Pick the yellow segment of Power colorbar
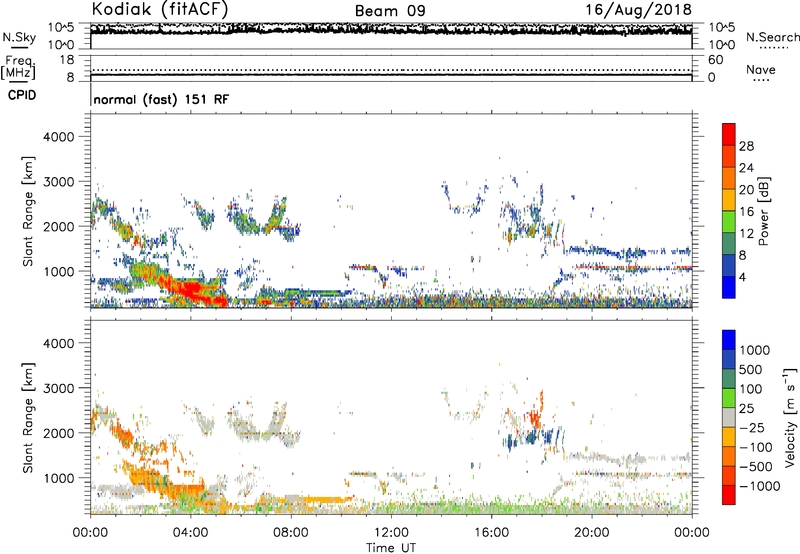 [x=729, y=200]
